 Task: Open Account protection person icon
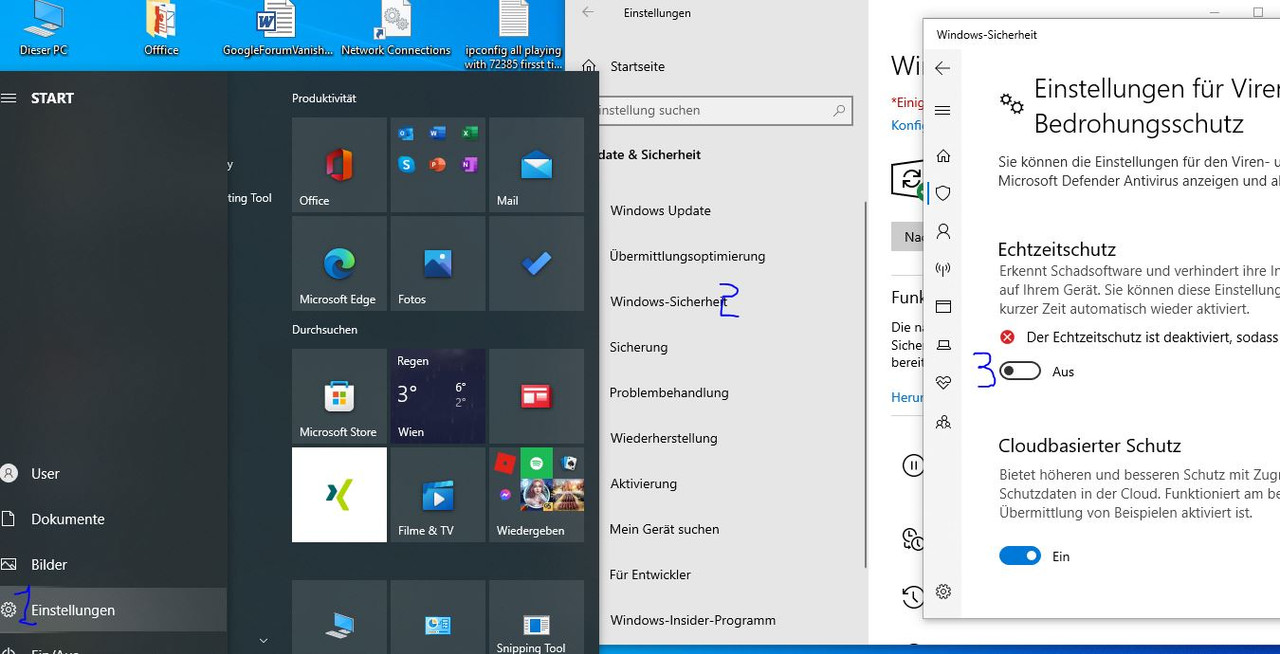click(x=943, y=231)
